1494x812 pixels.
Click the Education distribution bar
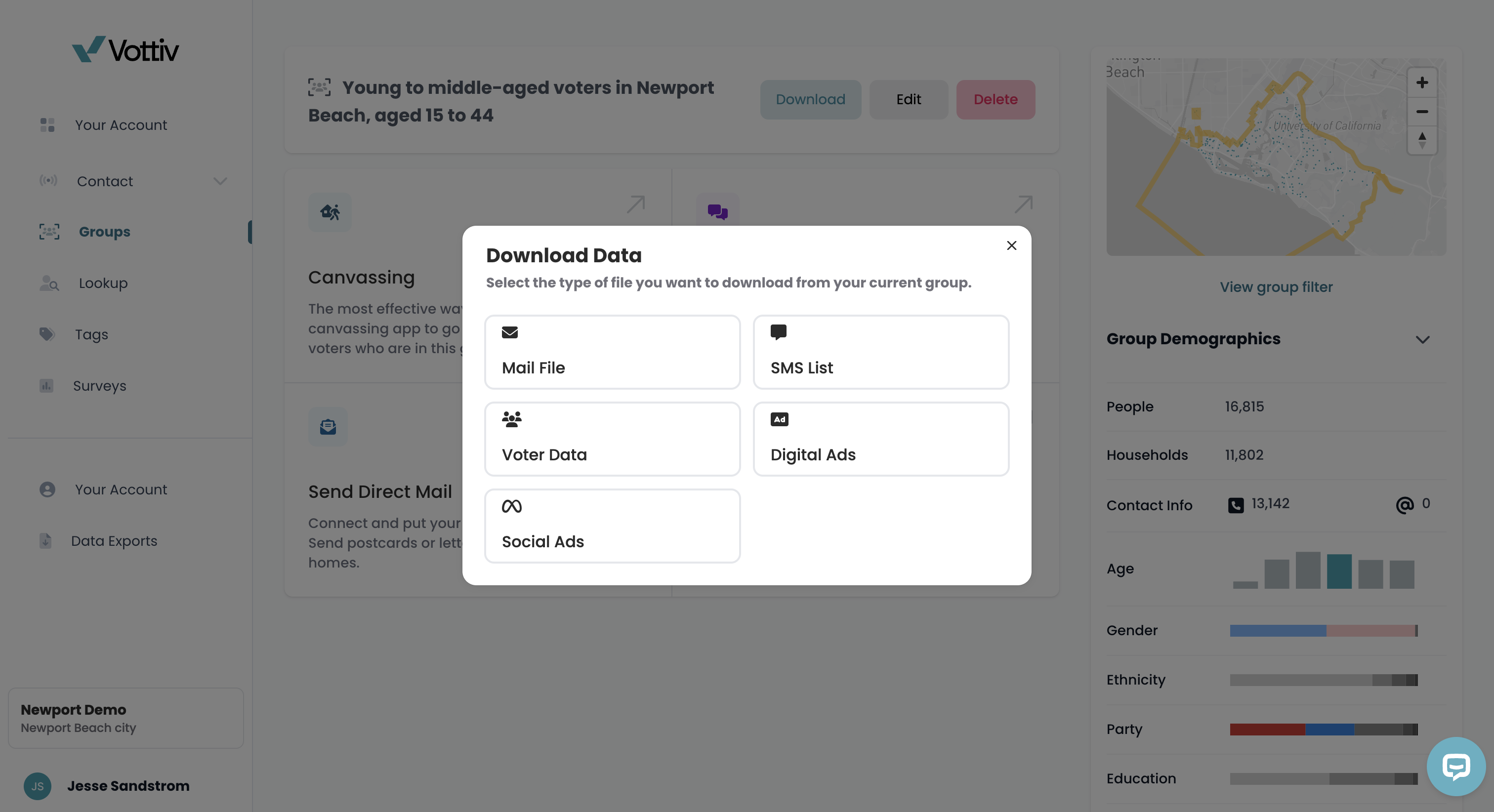pyautogui.click(x=1324, y=778)
